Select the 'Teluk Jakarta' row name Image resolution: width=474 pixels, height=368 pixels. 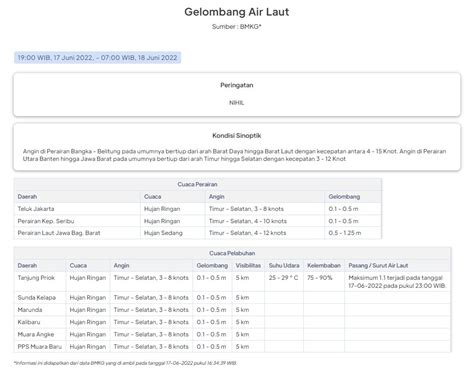point(36,209)
